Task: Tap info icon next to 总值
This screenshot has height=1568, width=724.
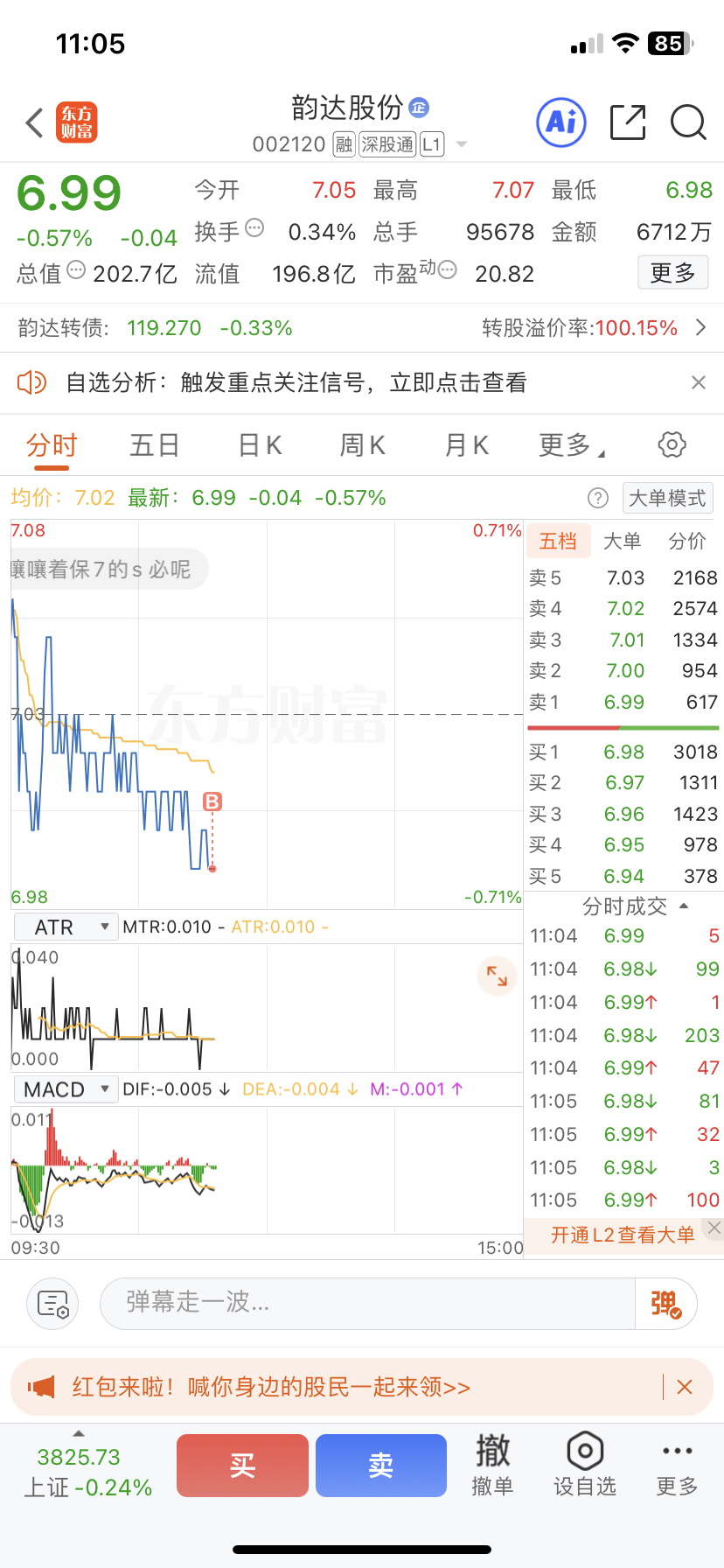Action: click(76, 269)
